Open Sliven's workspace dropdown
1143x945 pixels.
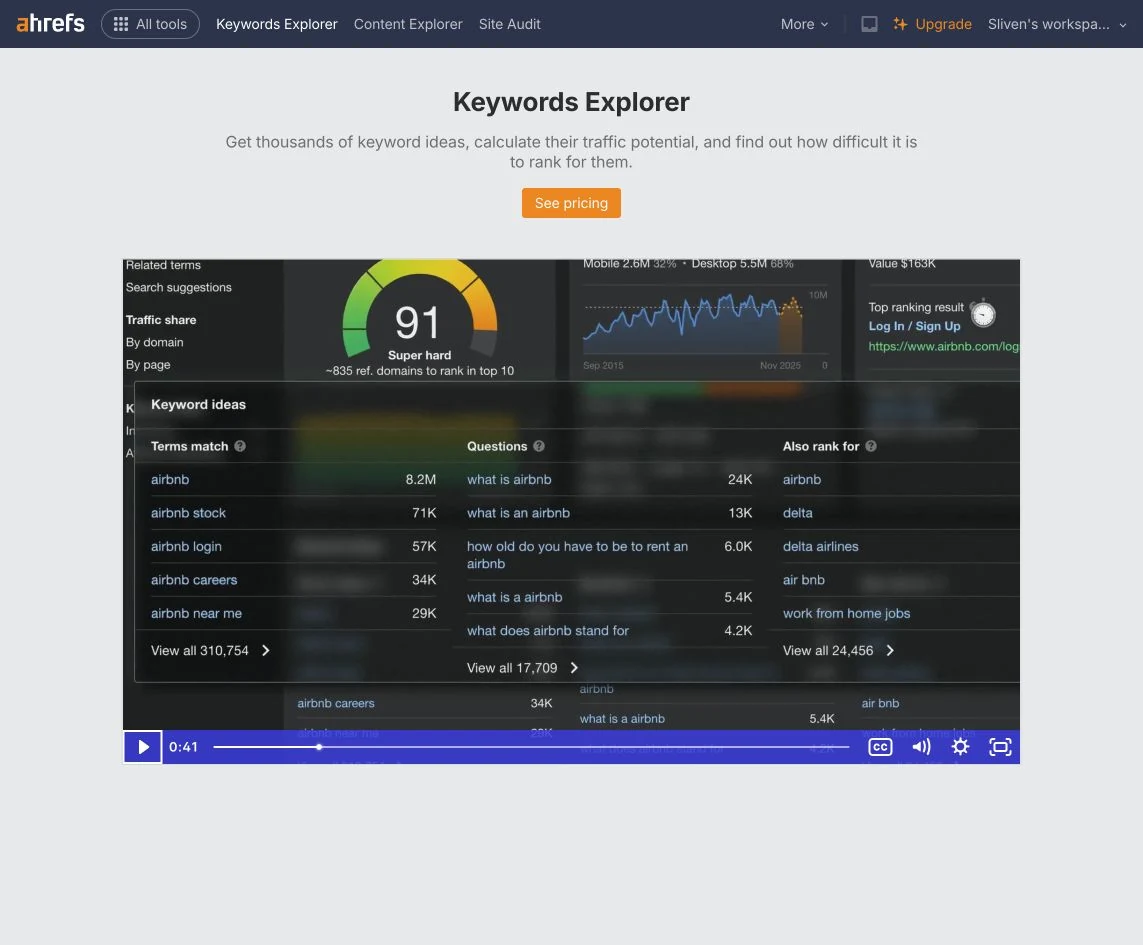coord(1057,24)
